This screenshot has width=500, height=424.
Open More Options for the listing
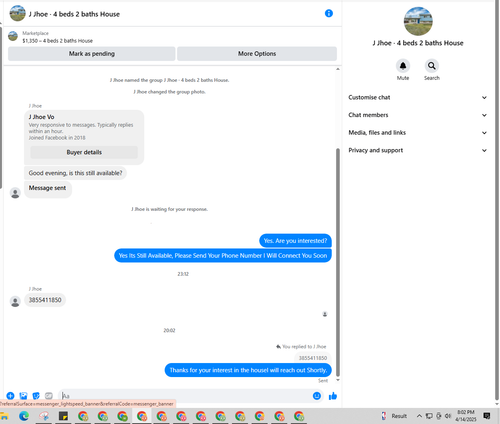click(x=257, y=54)
